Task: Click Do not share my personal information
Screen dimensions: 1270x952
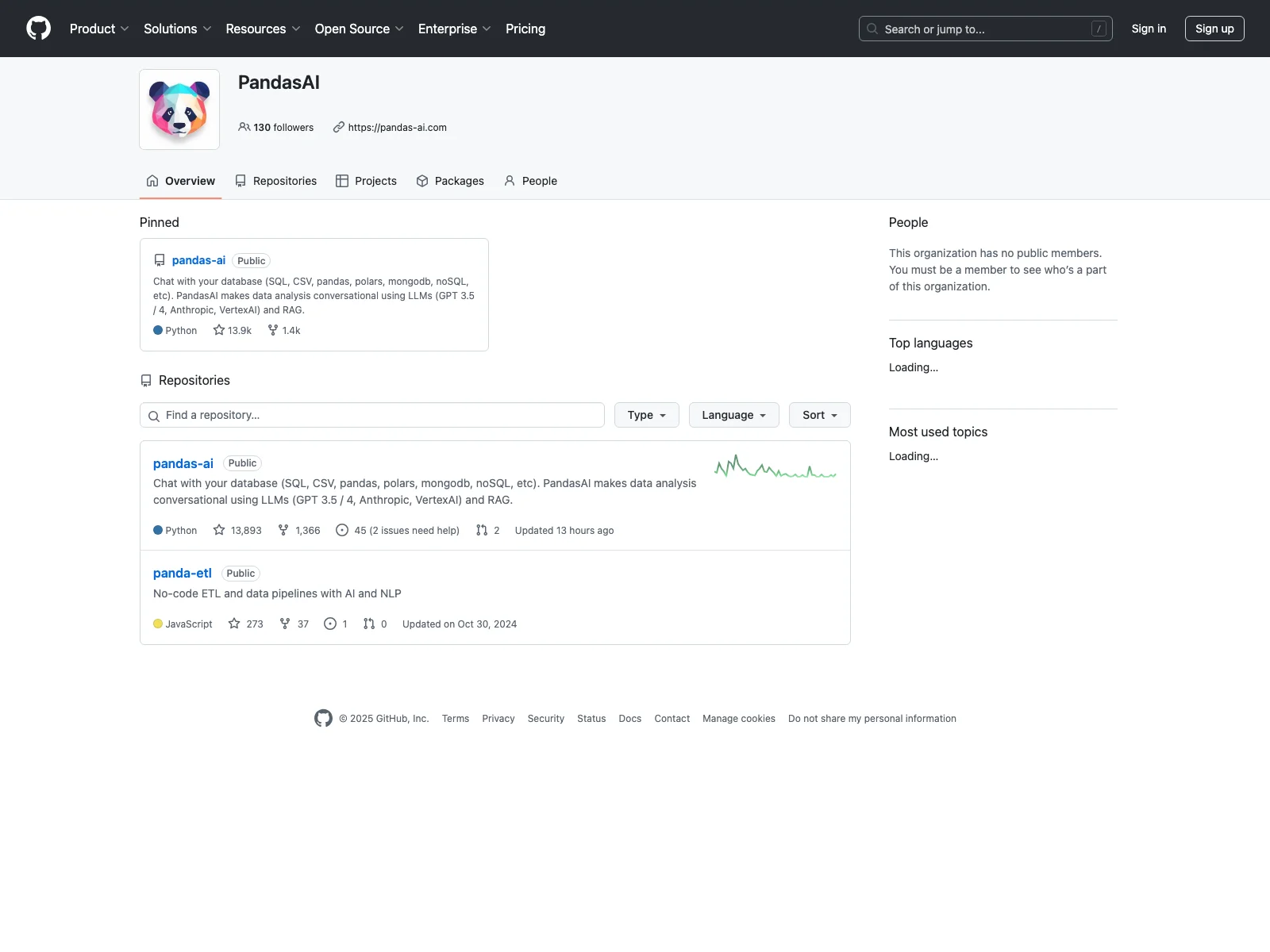Action: tap(872, 719)
